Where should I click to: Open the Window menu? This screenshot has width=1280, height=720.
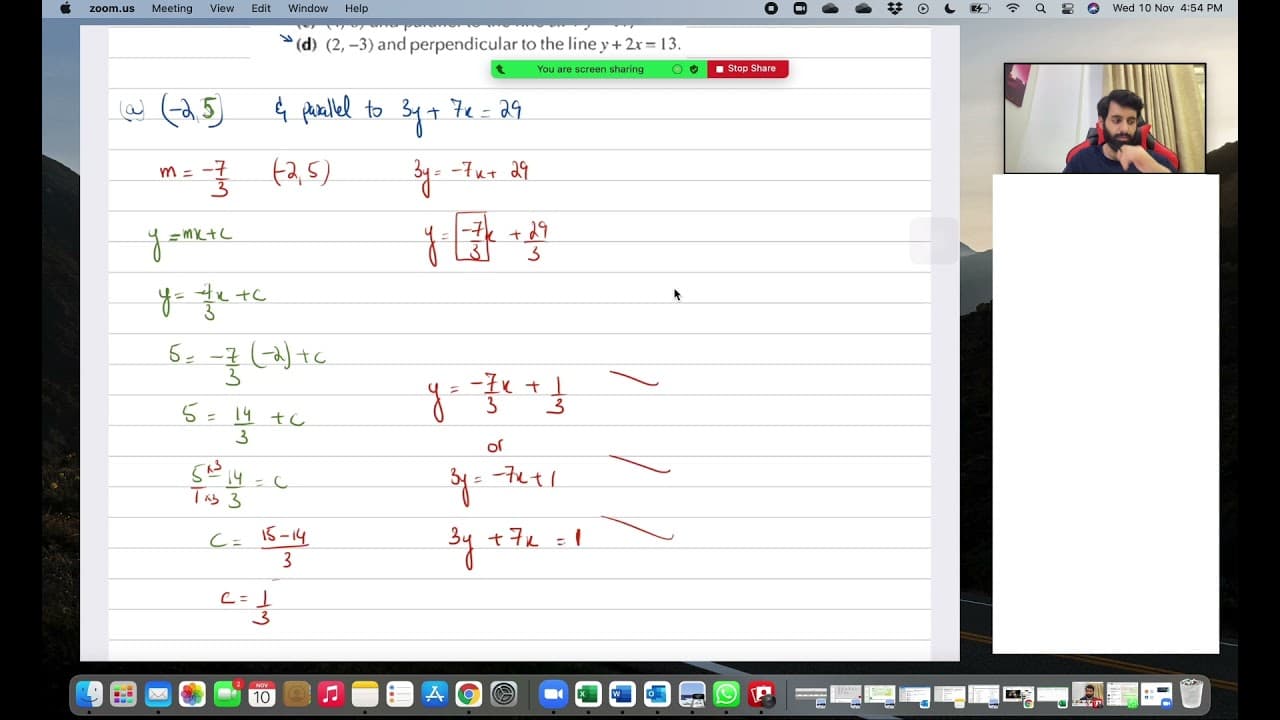coord(308,8)
